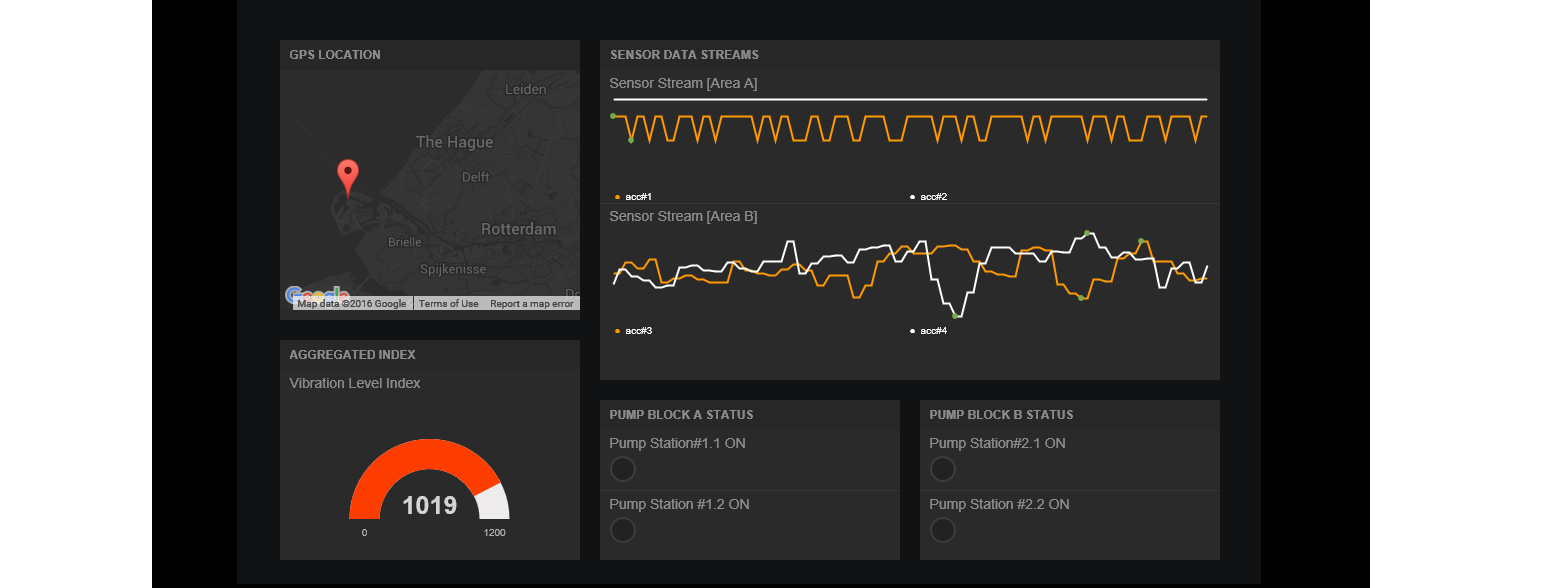Image resolution: width=1544 pixels, height=588 pixels.
Task: Click the Sensor Stream [Area A] label
Action: (x=683, y=83)
